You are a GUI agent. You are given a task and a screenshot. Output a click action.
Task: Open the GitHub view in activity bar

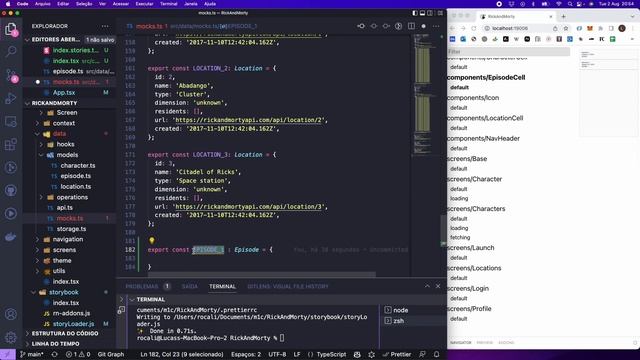tap(11, 191)
